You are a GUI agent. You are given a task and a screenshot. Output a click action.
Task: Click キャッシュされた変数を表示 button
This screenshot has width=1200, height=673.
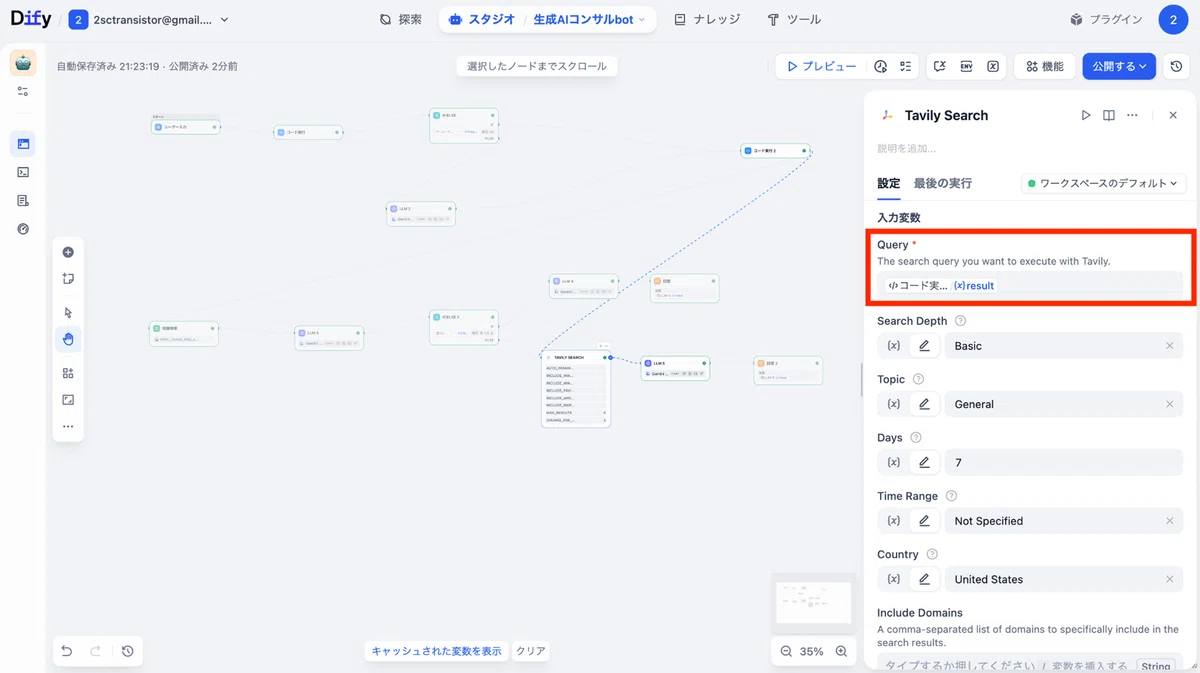click(x=436, y=651)
